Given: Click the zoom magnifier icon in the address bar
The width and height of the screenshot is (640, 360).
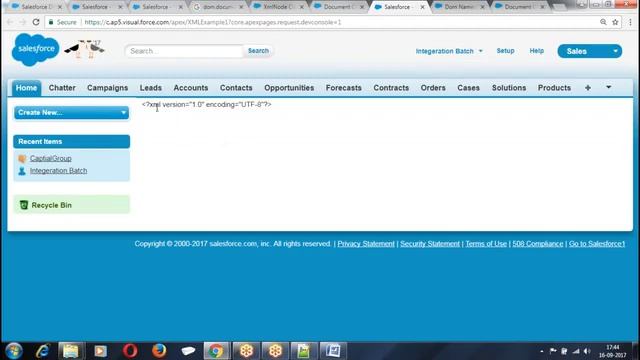Looking at the screenshot, I should point(603,22).
